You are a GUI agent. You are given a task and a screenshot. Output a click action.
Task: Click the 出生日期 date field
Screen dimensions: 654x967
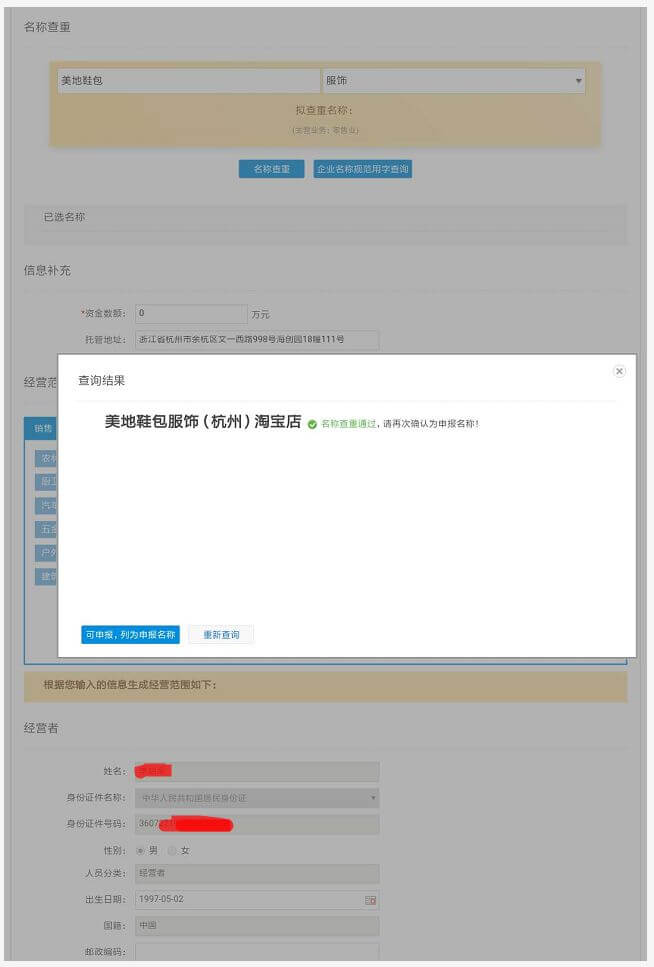tap(257, 900)
